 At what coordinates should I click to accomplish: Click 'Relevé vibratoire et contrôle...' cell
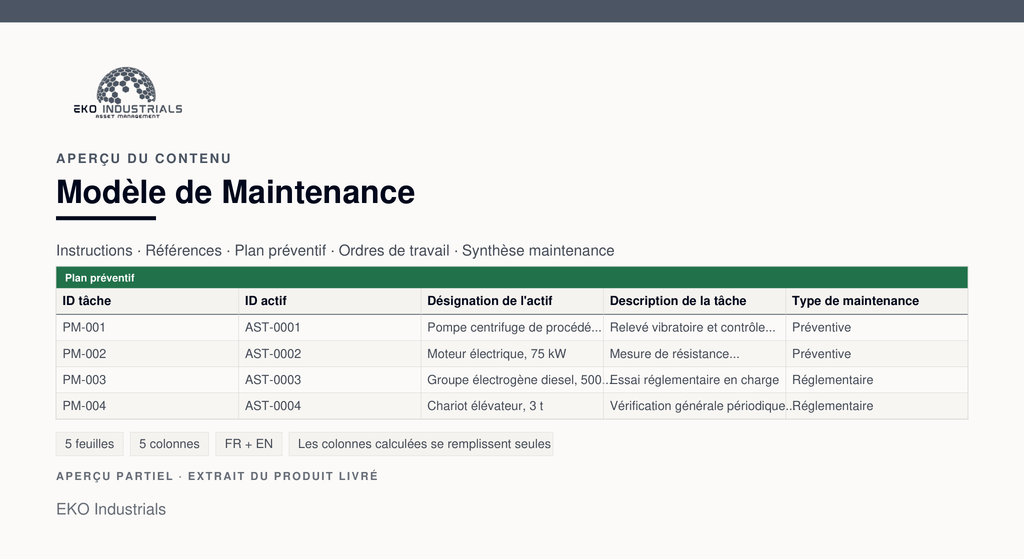tap(693, 328)
